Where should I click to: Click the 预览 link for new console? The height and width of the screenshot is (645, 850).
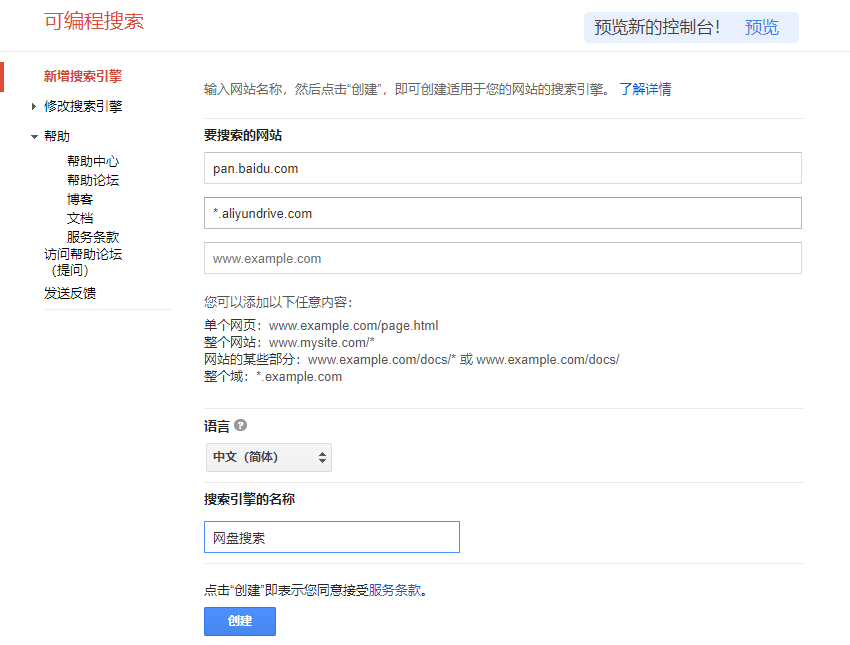coord(762,27)
